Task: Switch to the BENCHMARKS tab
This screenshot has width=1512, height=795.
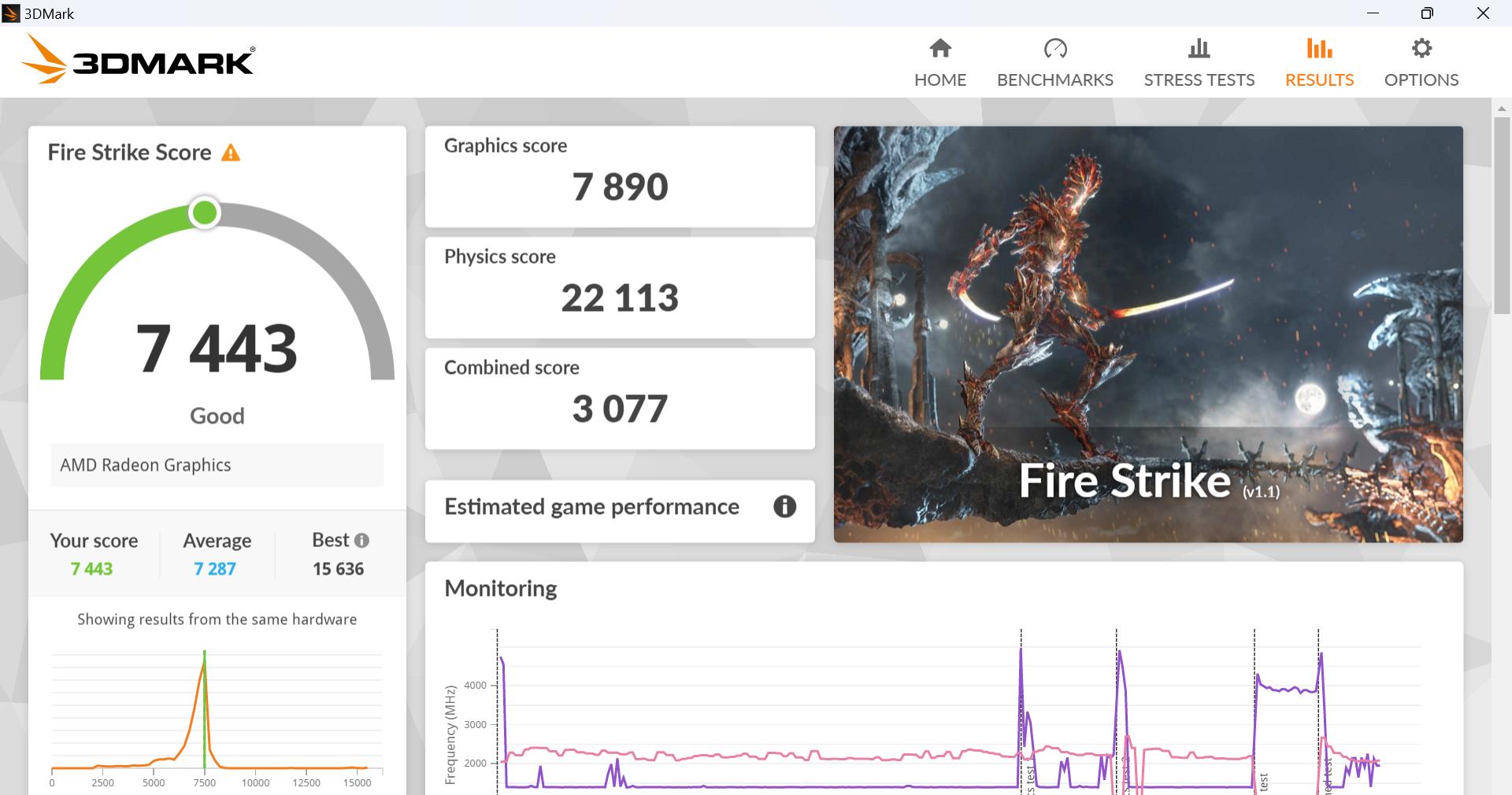Action: [1054, 79]
